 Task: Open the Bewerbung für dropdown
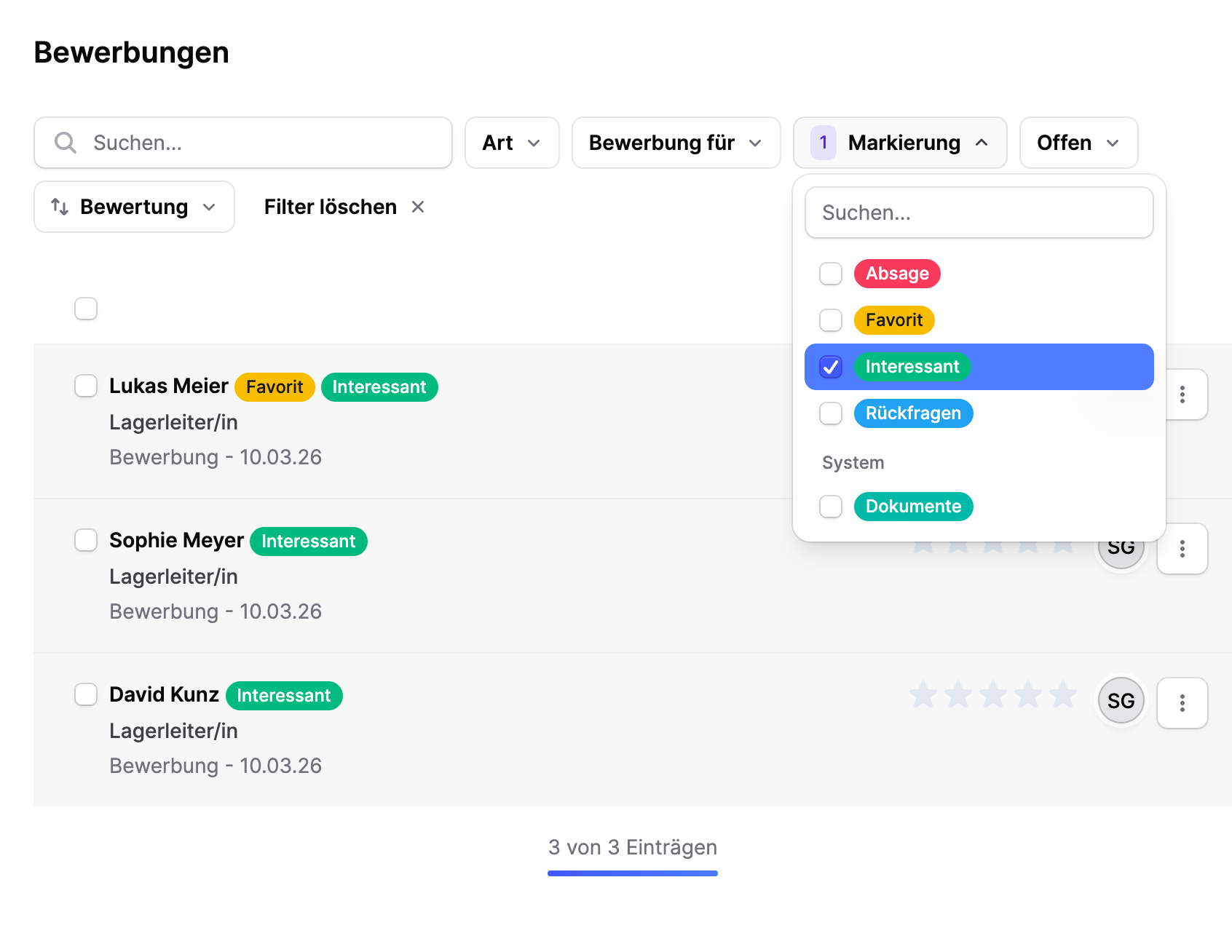676,143
